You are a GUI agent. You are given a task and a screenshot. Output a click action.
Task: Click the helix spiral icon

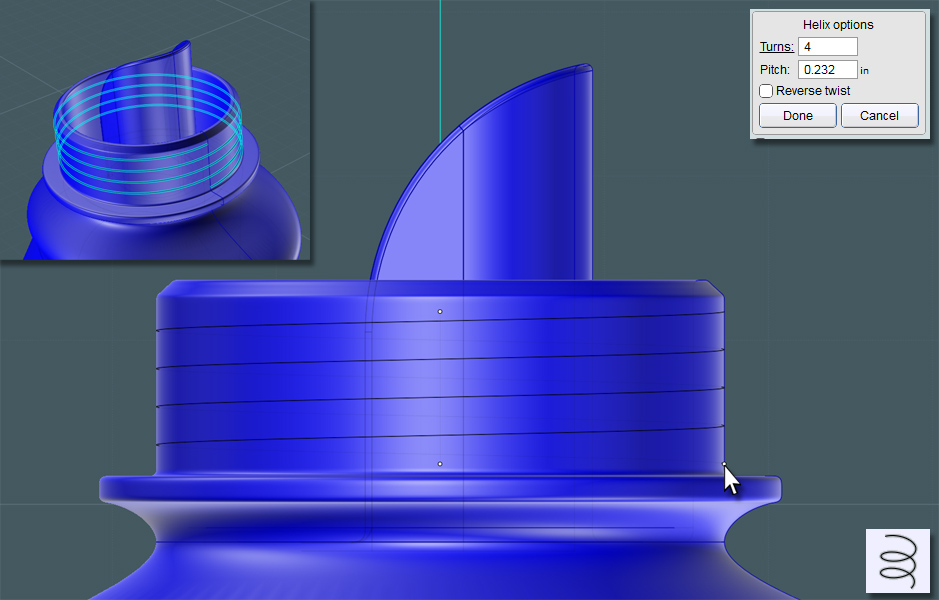898,560
